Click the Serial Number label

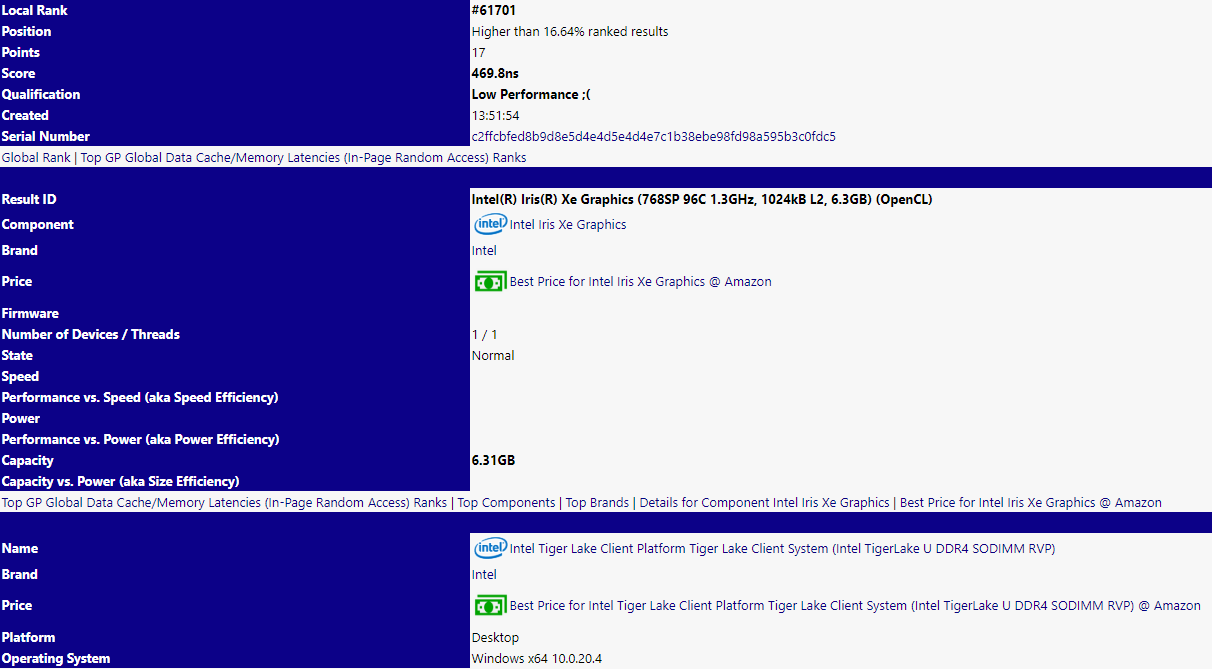tap(46, 136)
